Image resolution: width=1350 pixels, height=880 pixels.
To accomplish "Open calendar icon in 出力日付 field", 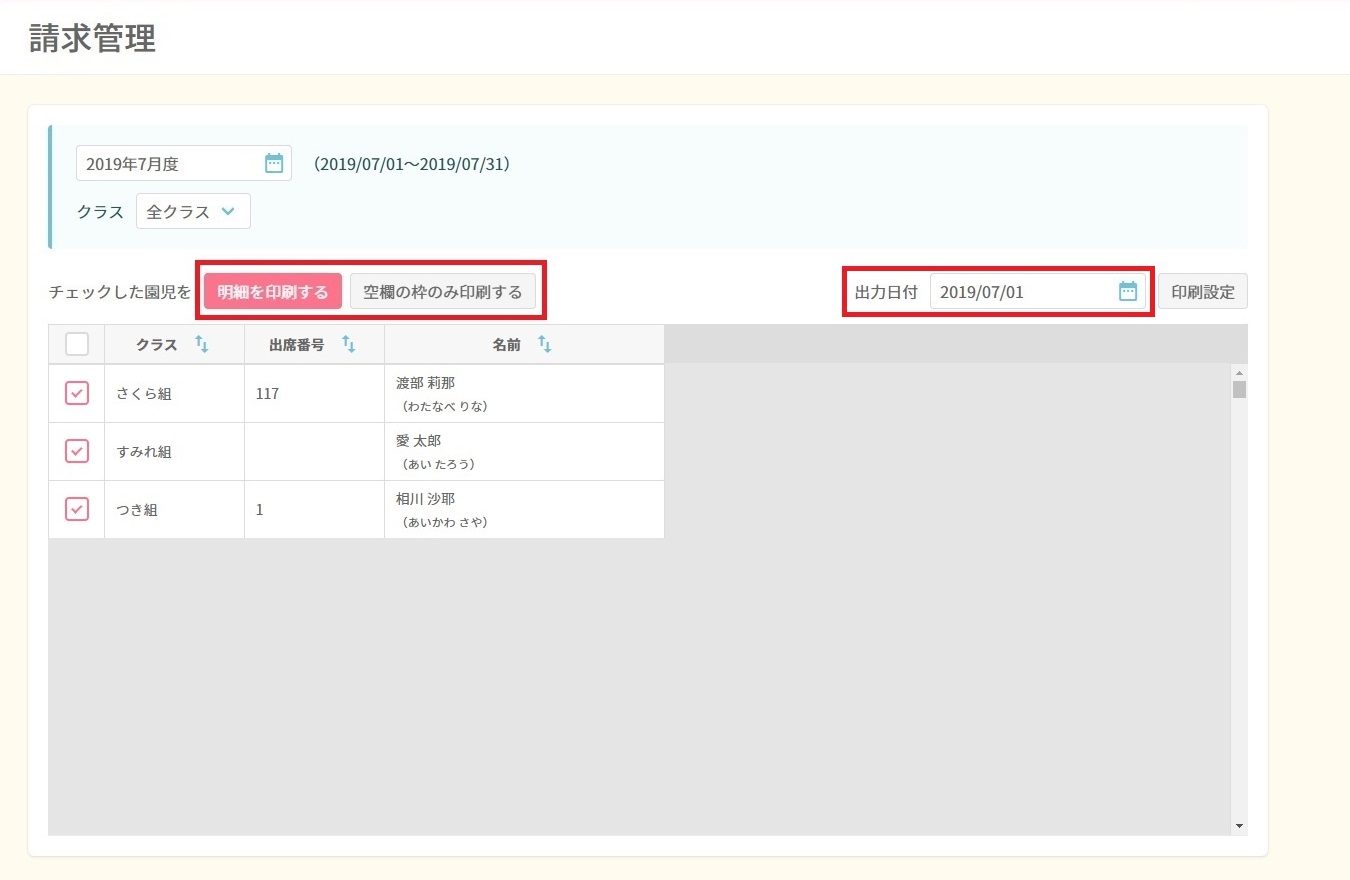I will point(1128,292).
